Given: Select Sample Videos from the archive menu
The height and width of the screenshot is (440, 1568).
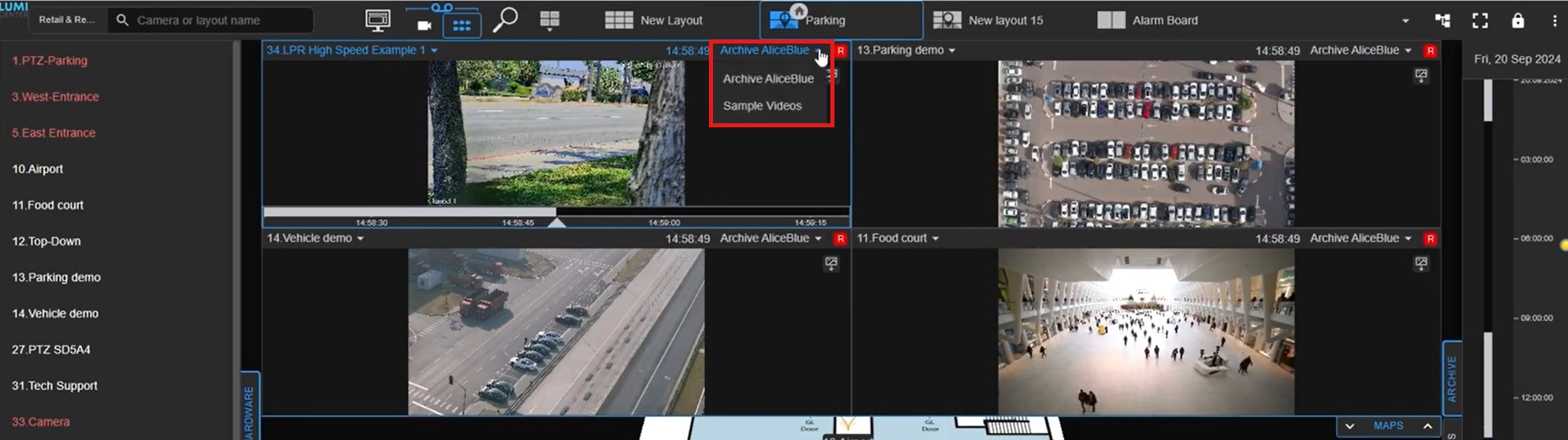Looking at the screenshot, I should coord(761,106).
